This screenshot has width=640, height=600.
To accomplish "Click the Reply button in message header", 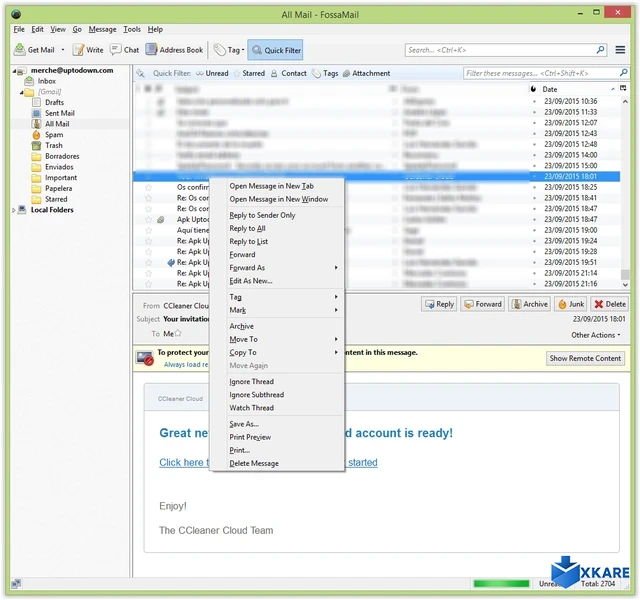I will pos(439,304).
